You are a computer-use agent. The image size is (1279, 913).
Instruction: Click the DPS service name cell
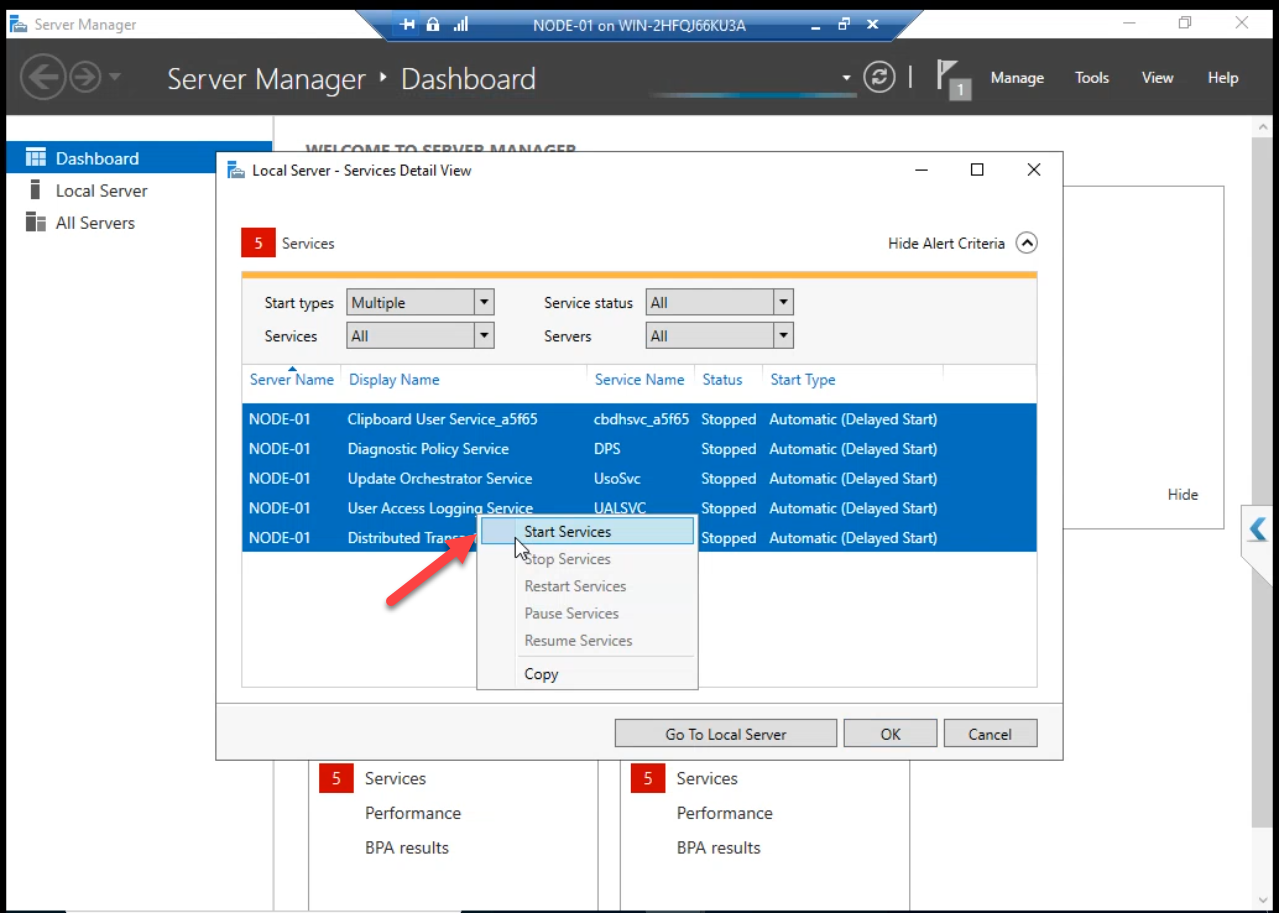[x=607, y=449]
